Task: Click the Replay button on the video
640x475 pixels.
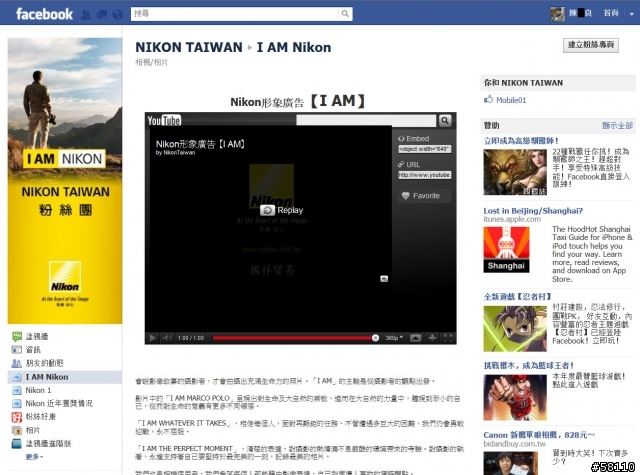Action: (282, 210)
